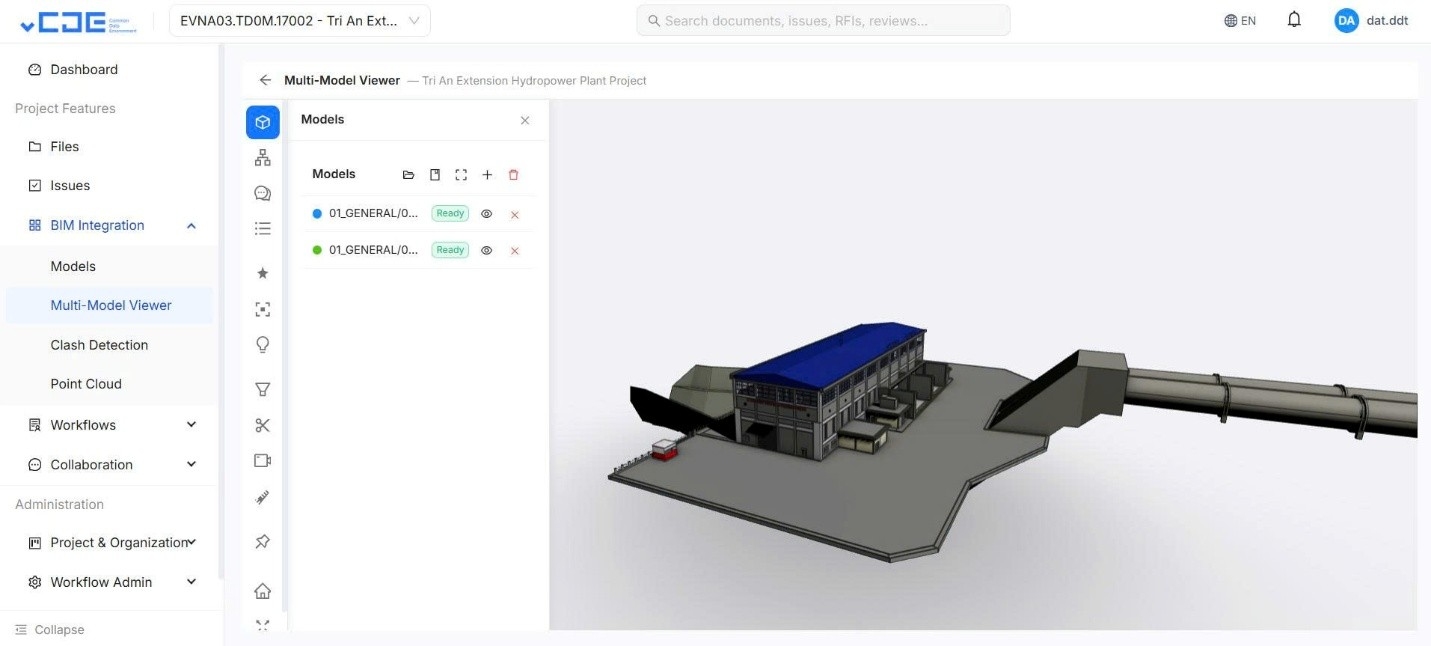Click the back arrow beside Multi-Model Viewer
This screenshot has width=1431, height=646.
tap(265, 80)
